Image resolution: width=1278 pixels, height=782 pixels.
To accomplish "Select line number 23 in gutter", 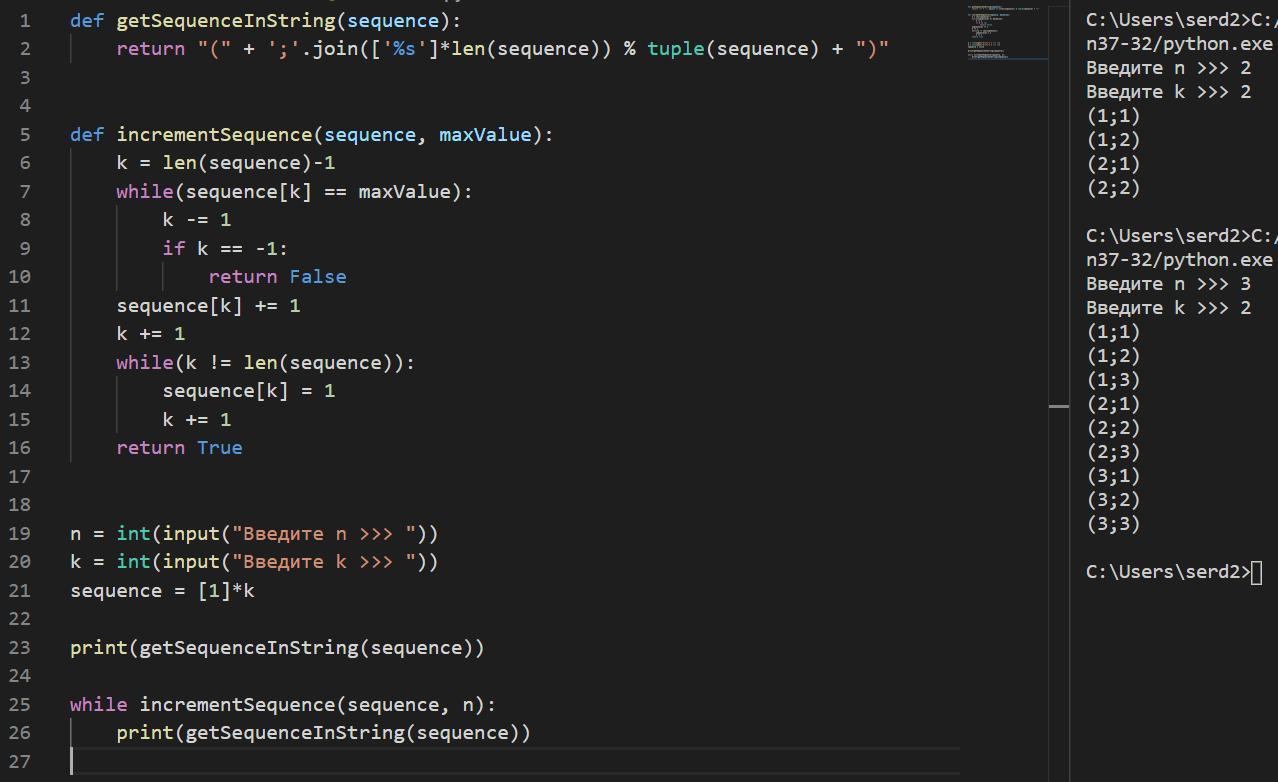I will pyautogui.click(x=19, y=647).
